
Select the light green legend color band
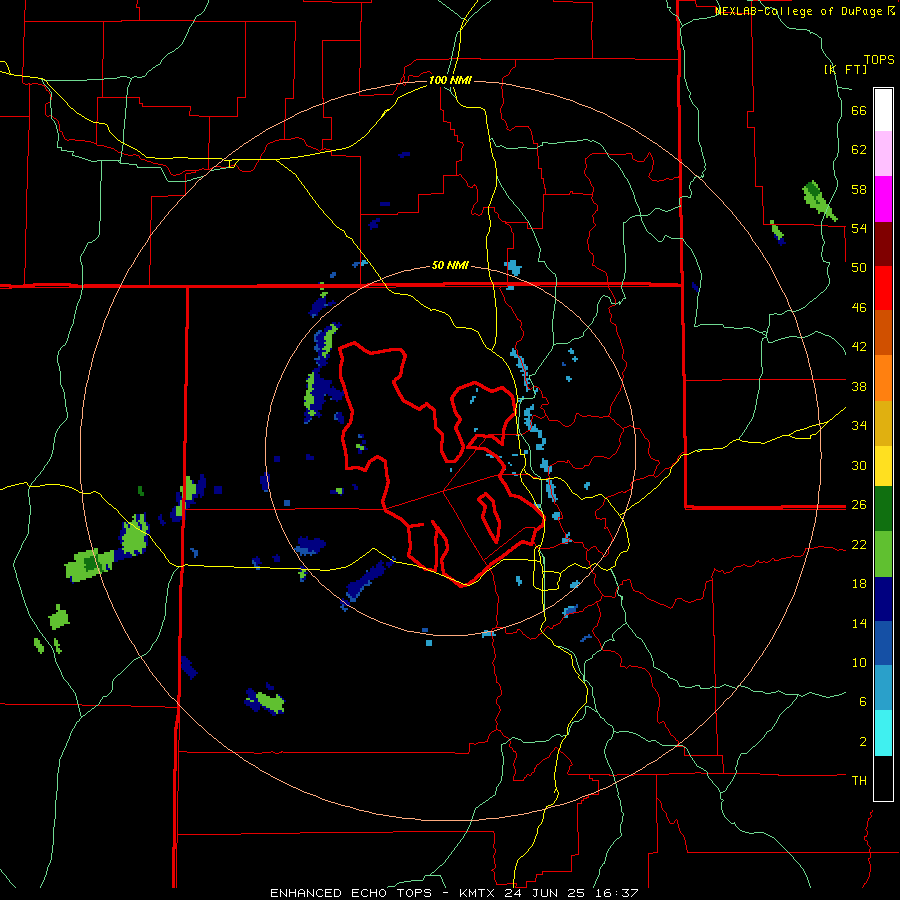883,554
